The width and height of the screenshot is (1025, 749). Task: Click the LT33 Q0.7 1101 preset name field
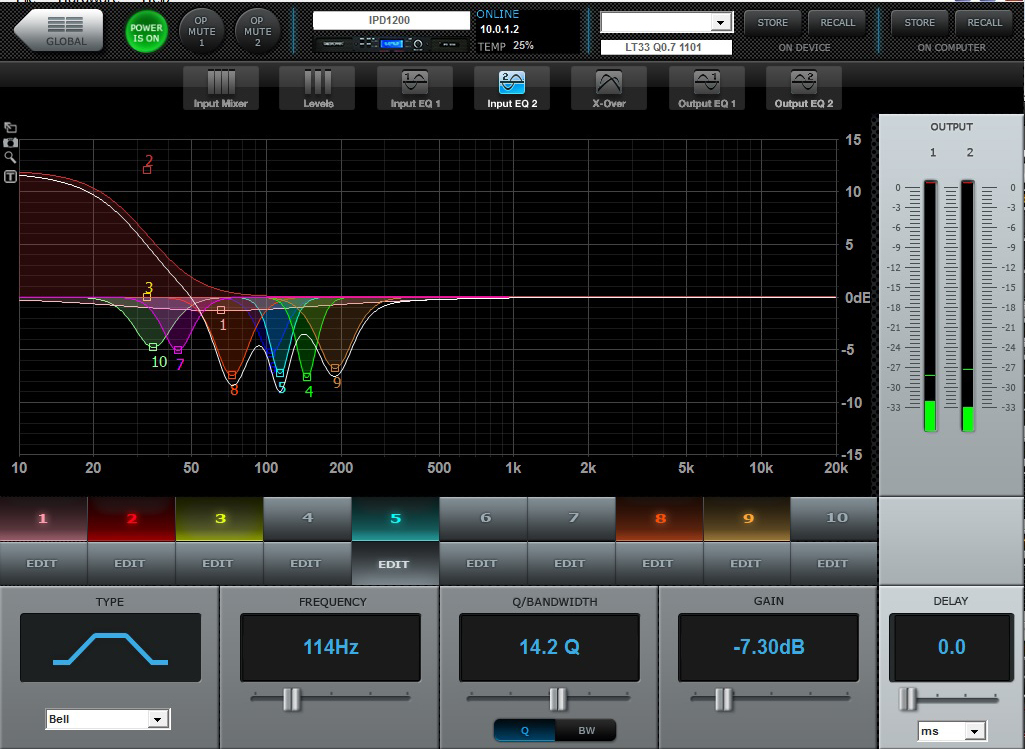(x=666, y=47)
